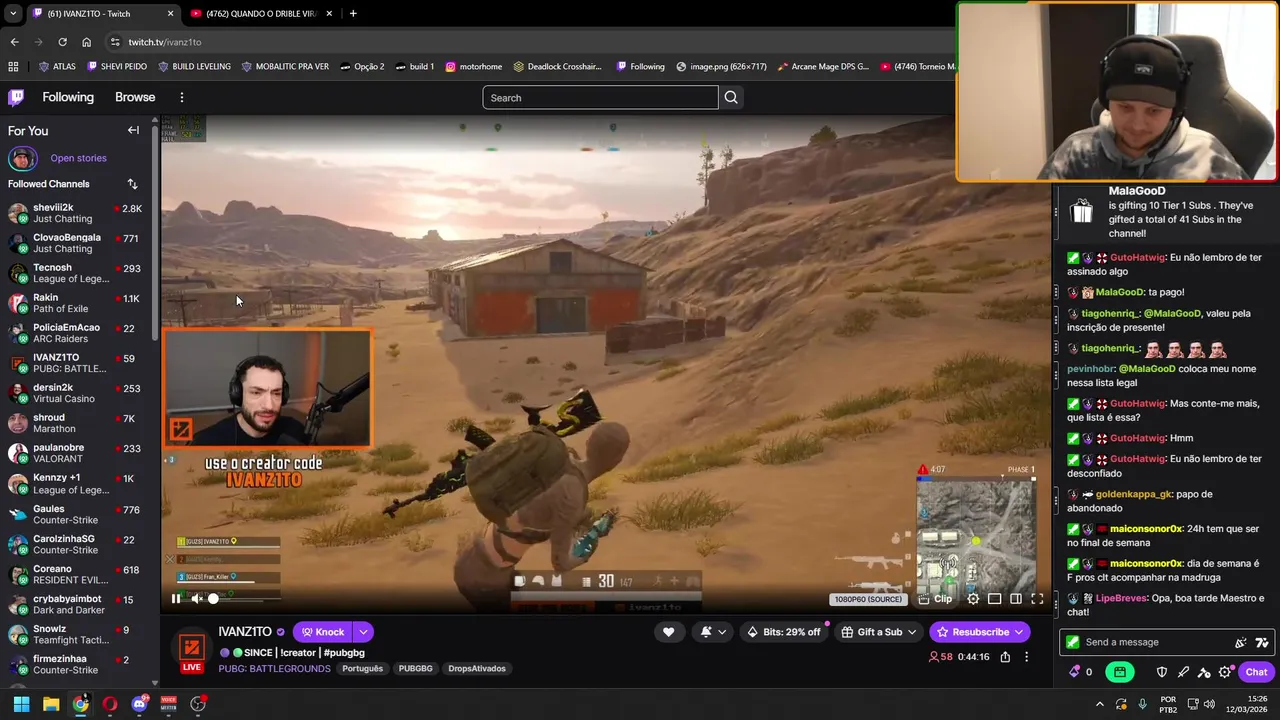Claim the green channel points chest
This screenshot has height=720, width=1280.
(x=1120, y=672)
